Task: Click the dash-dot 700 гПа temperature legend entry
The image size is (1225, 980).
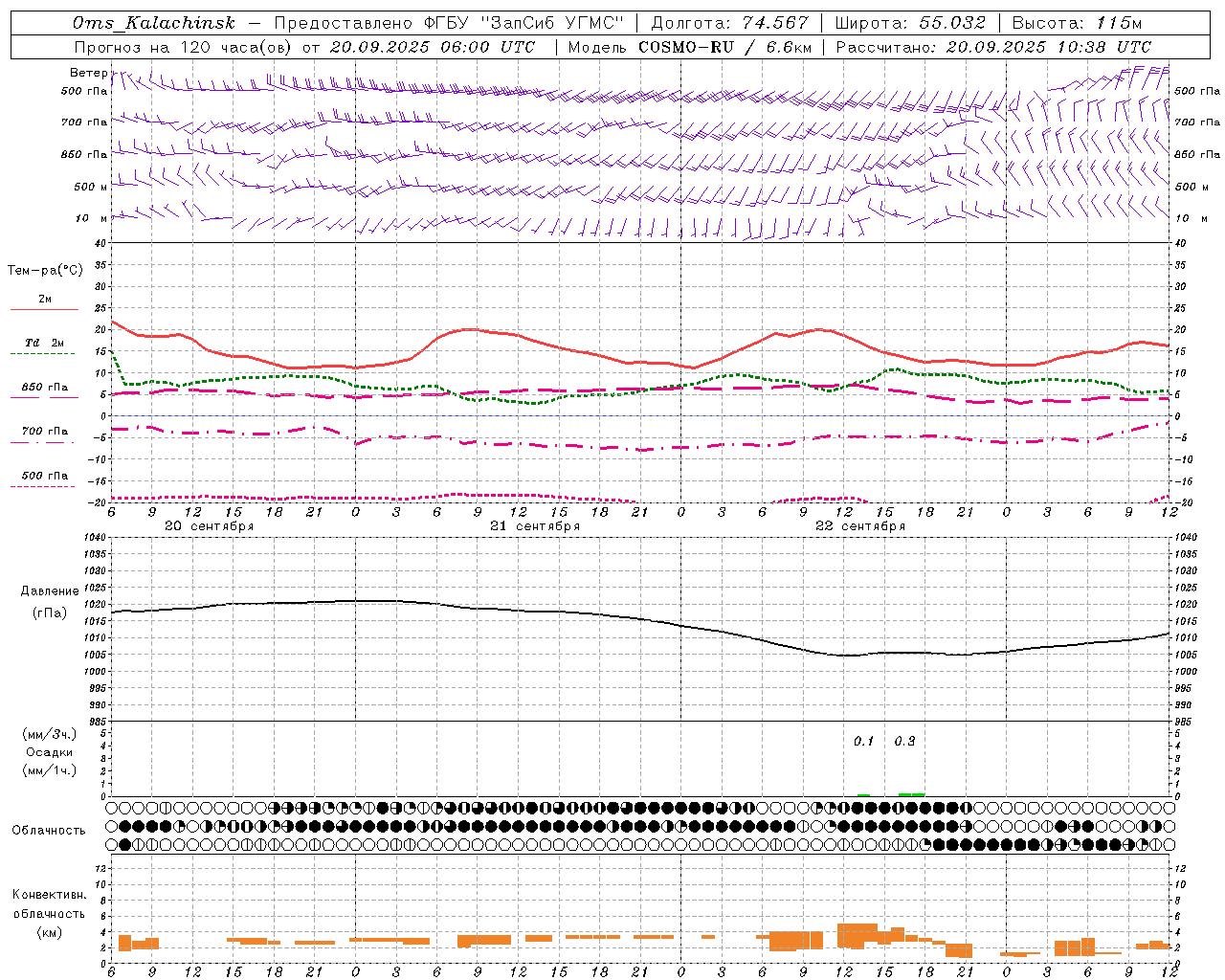Action: (44, 434)
